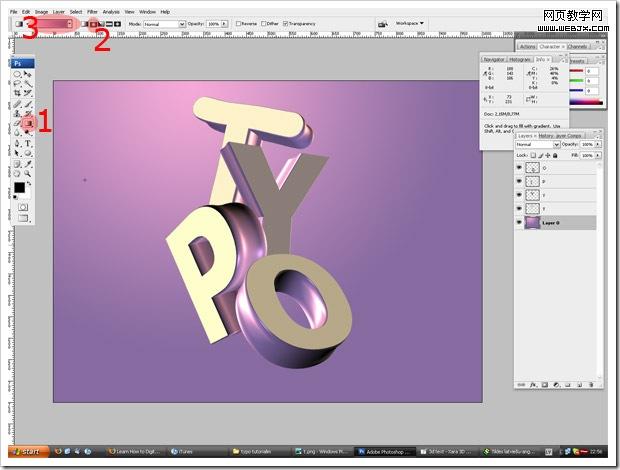Screen dimensions: 620x470
Task: Choose the Reflected Gradient style icon
Action: [x=110, y=24]
